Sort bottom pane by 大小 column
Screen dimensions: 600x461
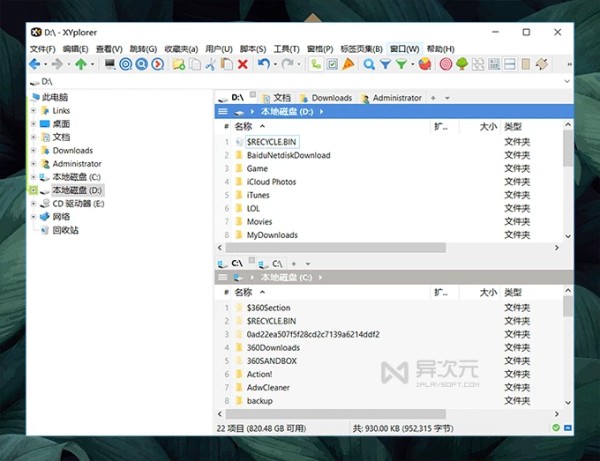tap(488, 293)
